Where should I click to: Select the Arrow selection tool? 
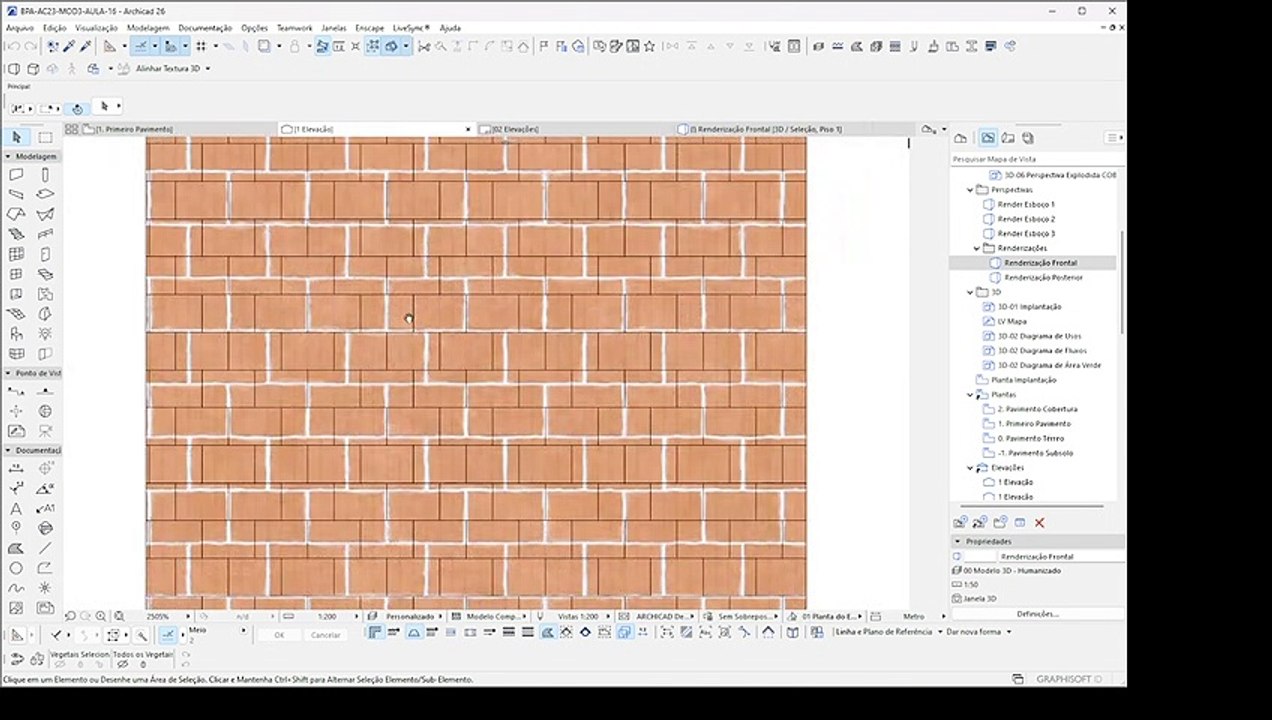click(x=16, y=137)
